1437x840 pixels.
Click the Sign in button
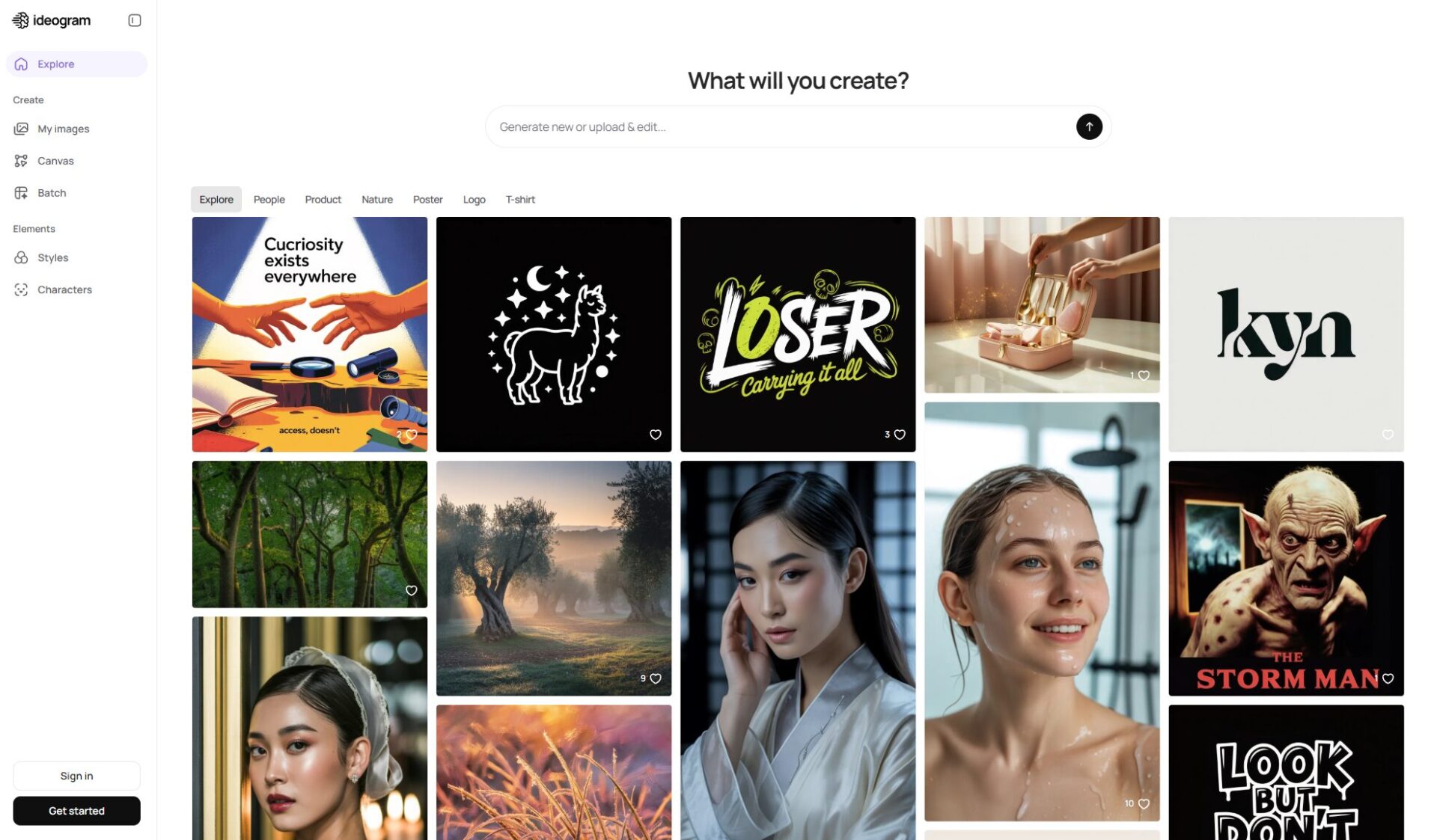tap(76, 776)
